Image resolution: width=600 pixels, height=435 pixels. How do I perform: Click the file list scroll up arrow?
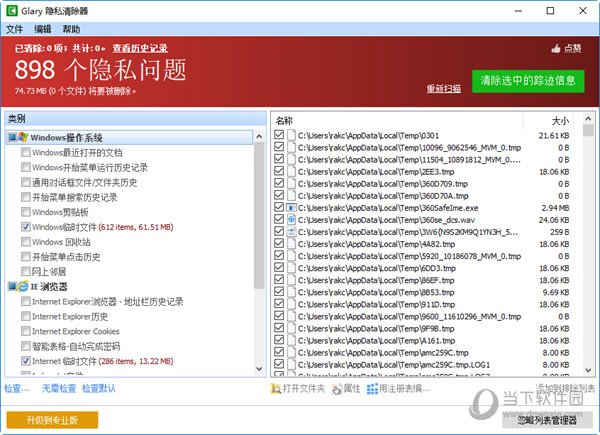click(x=589, y=119)
